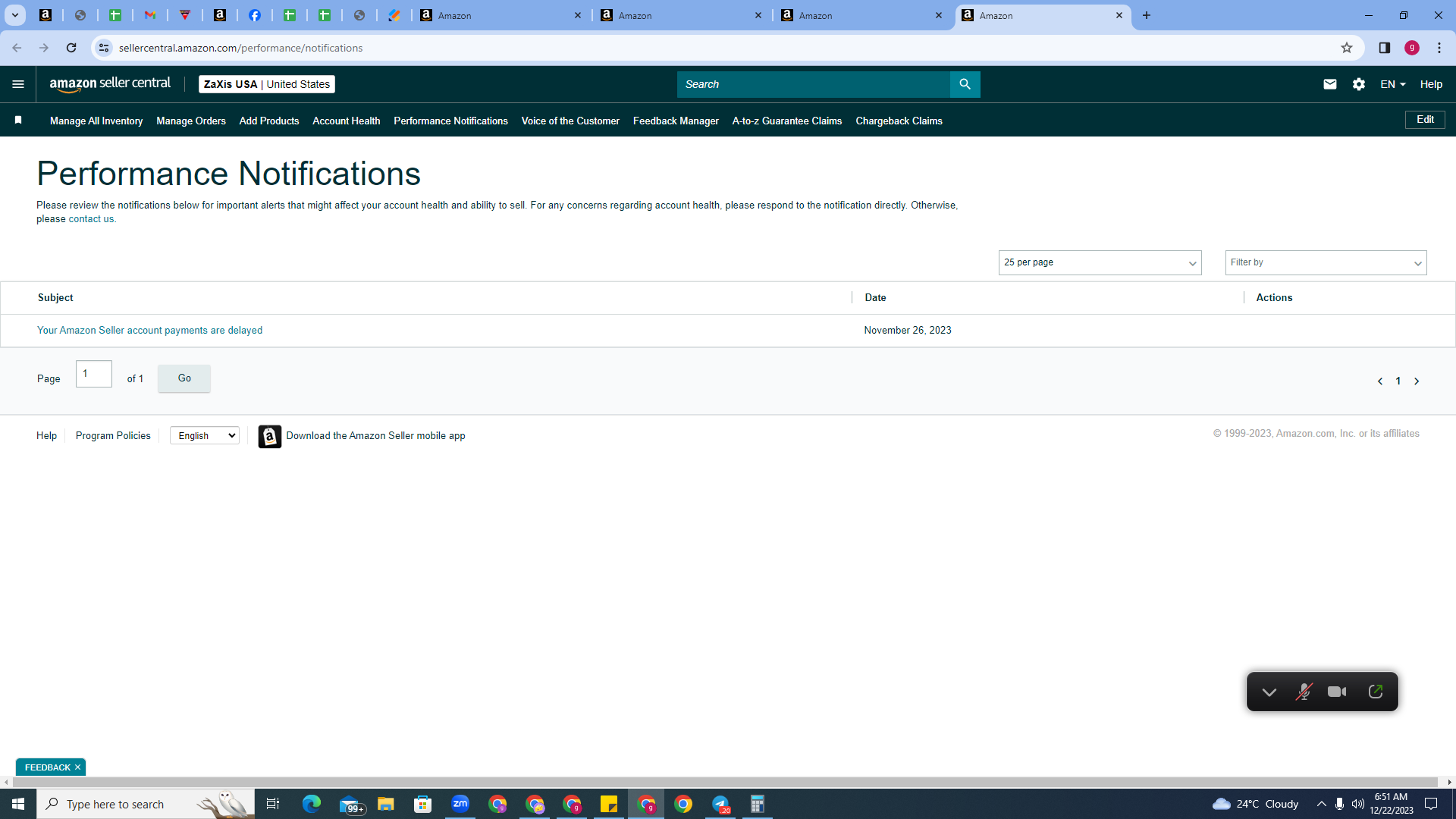This screenshot has height=819, width=1456.
Task: Collapse the meeting overlay with the chevron
Action: [x=1269, y=692]
